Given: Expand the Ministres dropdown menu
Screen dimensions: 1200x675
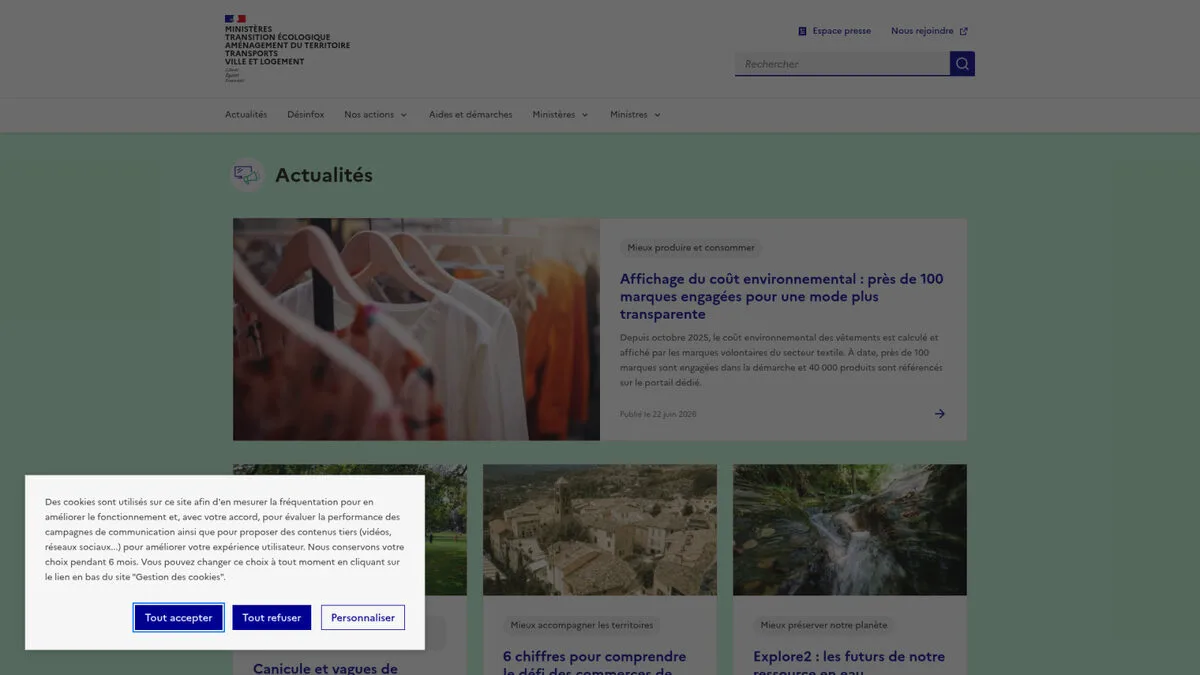Looking at the screenshot, I should pos(636,115).
